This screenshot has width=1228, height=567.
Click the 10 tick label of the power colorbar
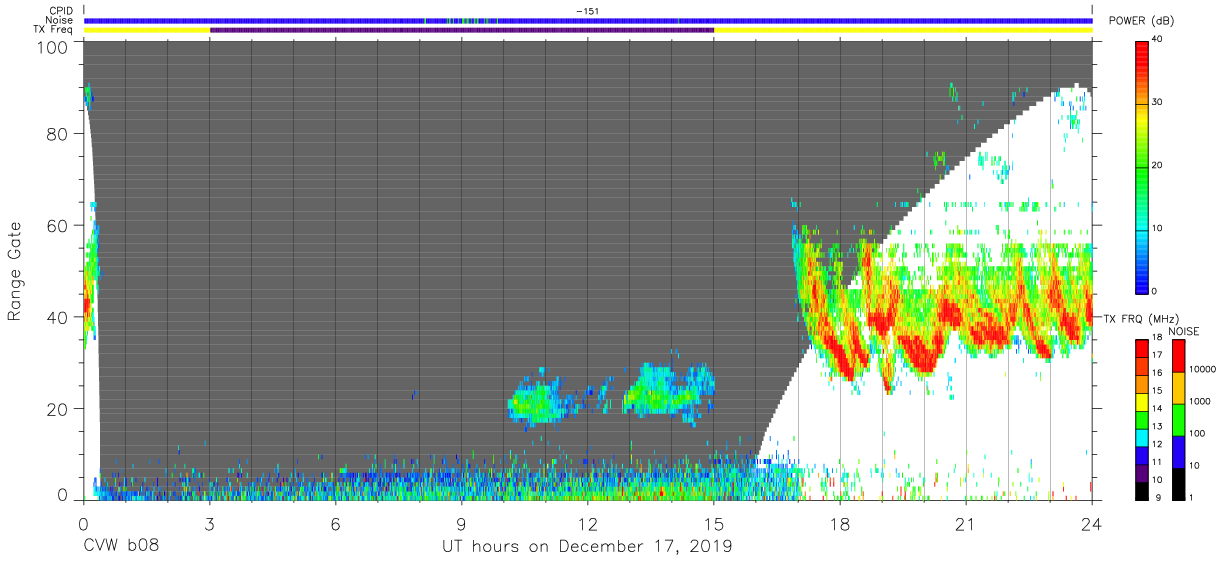click(1158, 228)
